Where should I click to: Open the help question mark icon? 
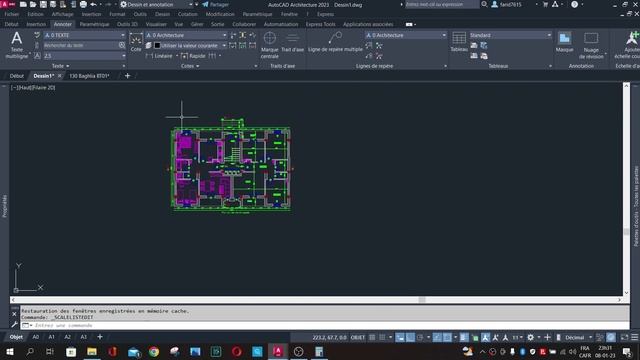[574, 4]
